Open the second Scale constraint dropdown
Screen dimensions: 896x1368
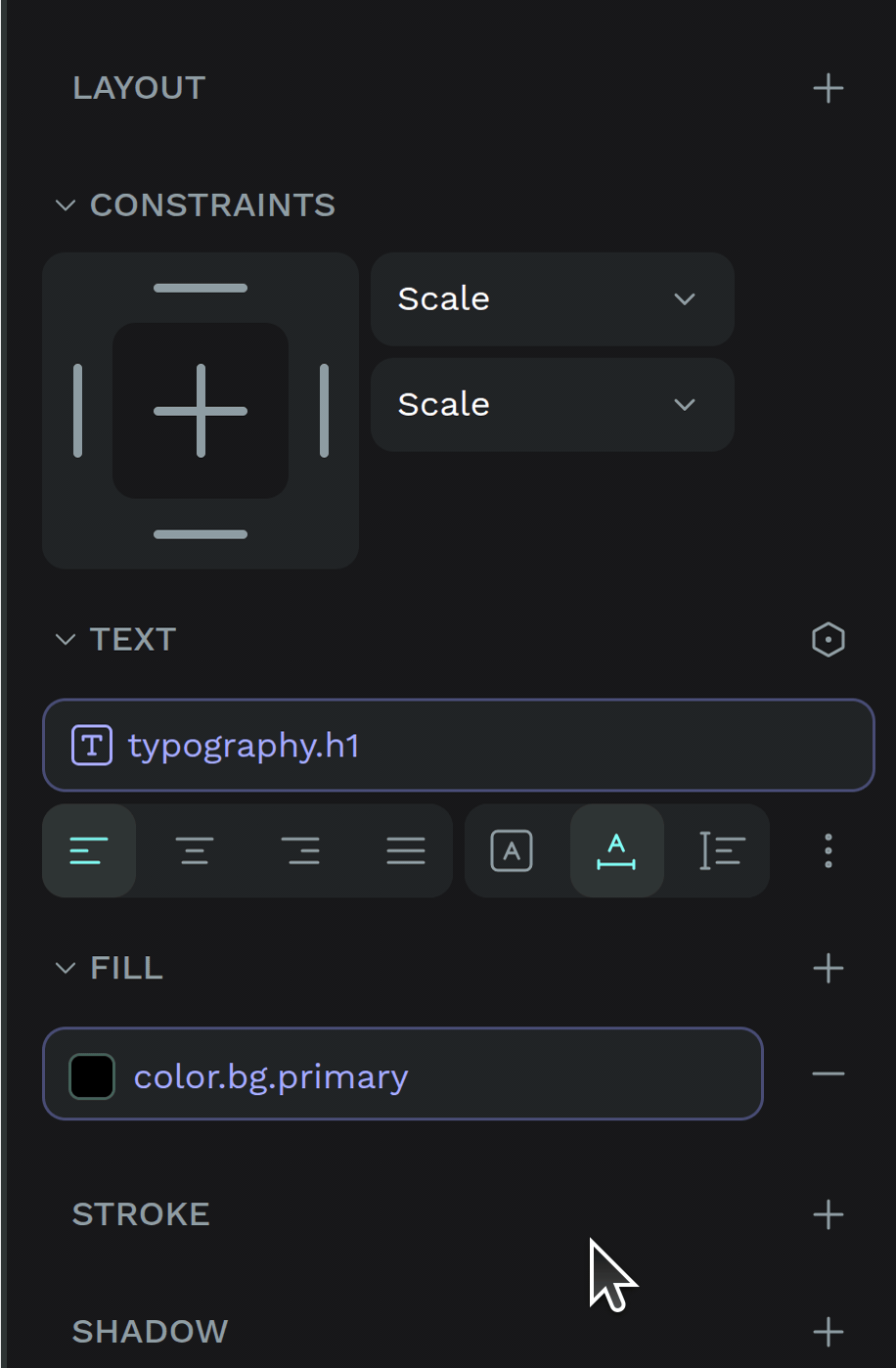click(x=553, y=405)
